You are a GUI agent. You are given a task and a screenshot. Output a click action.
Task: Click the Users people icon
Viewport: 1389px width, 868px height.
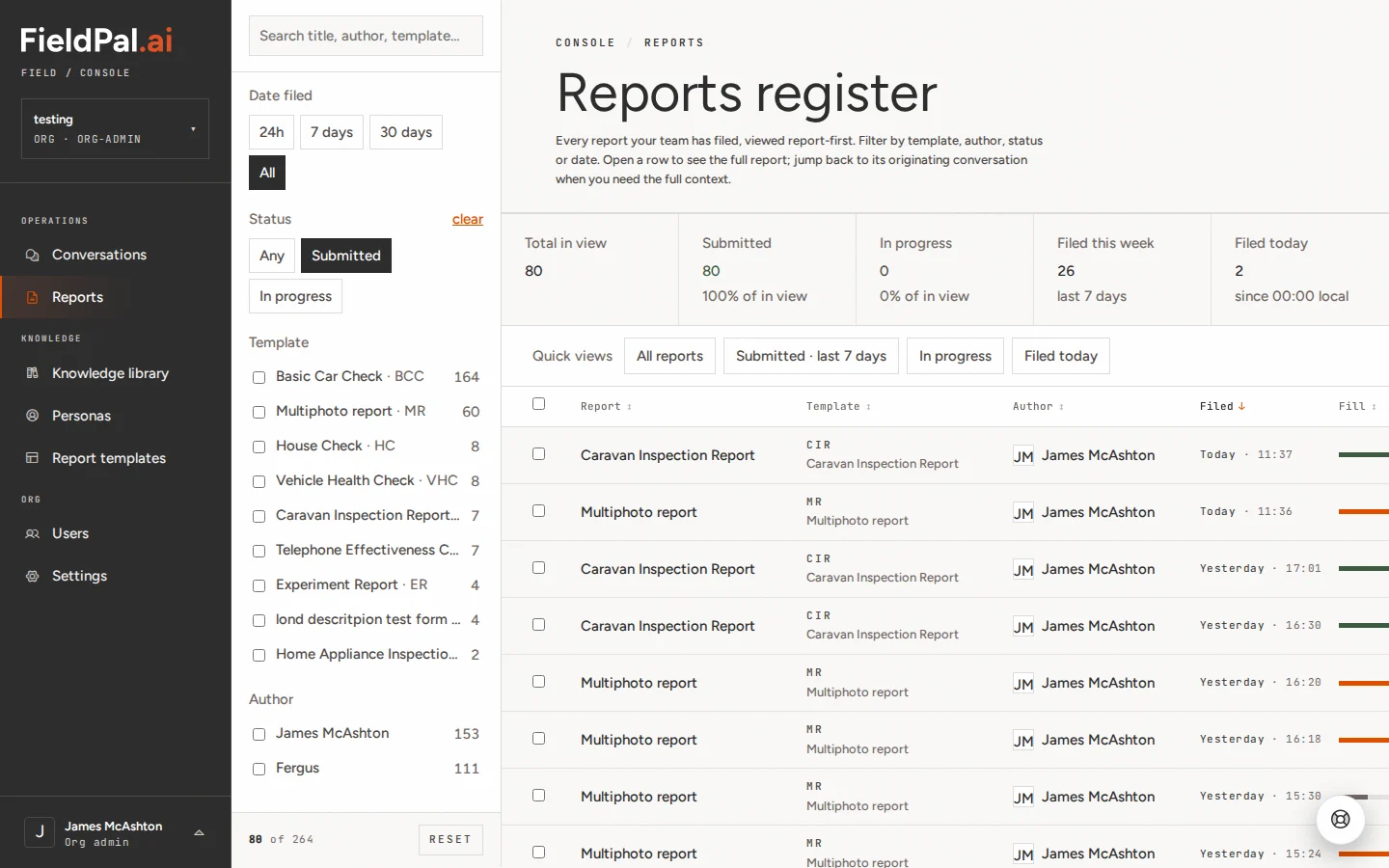(x=32, y=533)
